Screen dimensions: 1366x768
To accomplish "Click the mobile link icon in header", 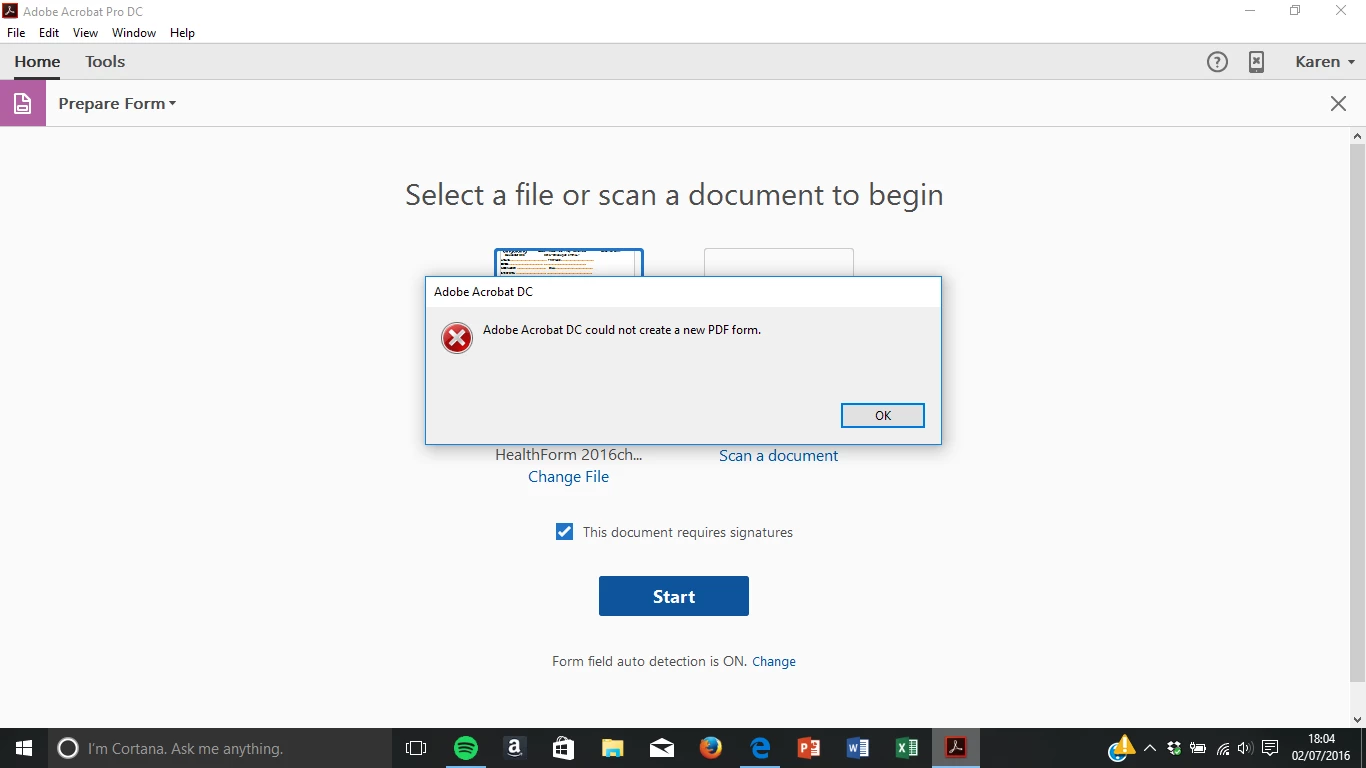I will click(x=1256, y=62).
